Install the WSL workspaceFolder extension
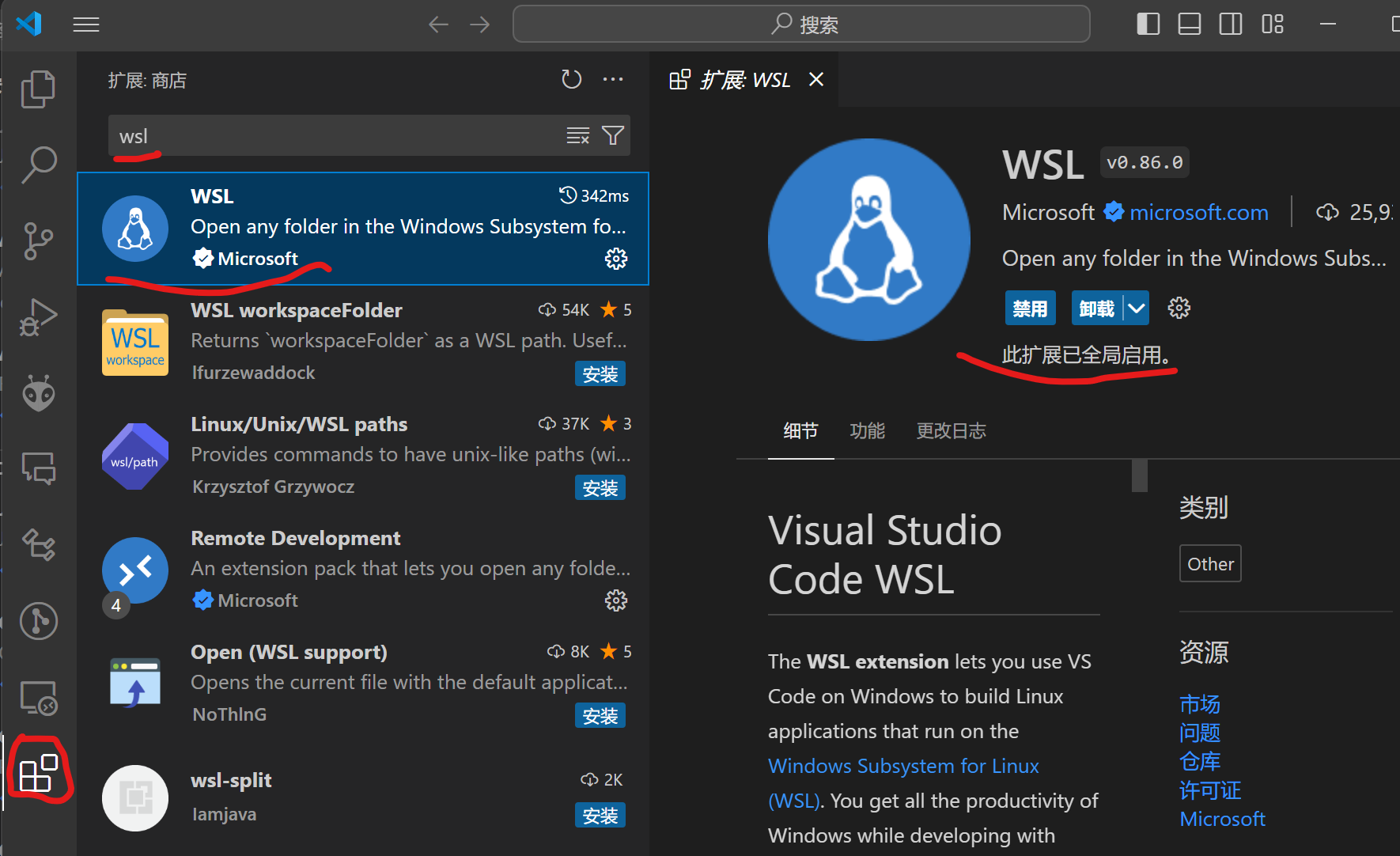The height and width of the screenshot is (856, 1400). pyautogui.click(x=600, y=374)
